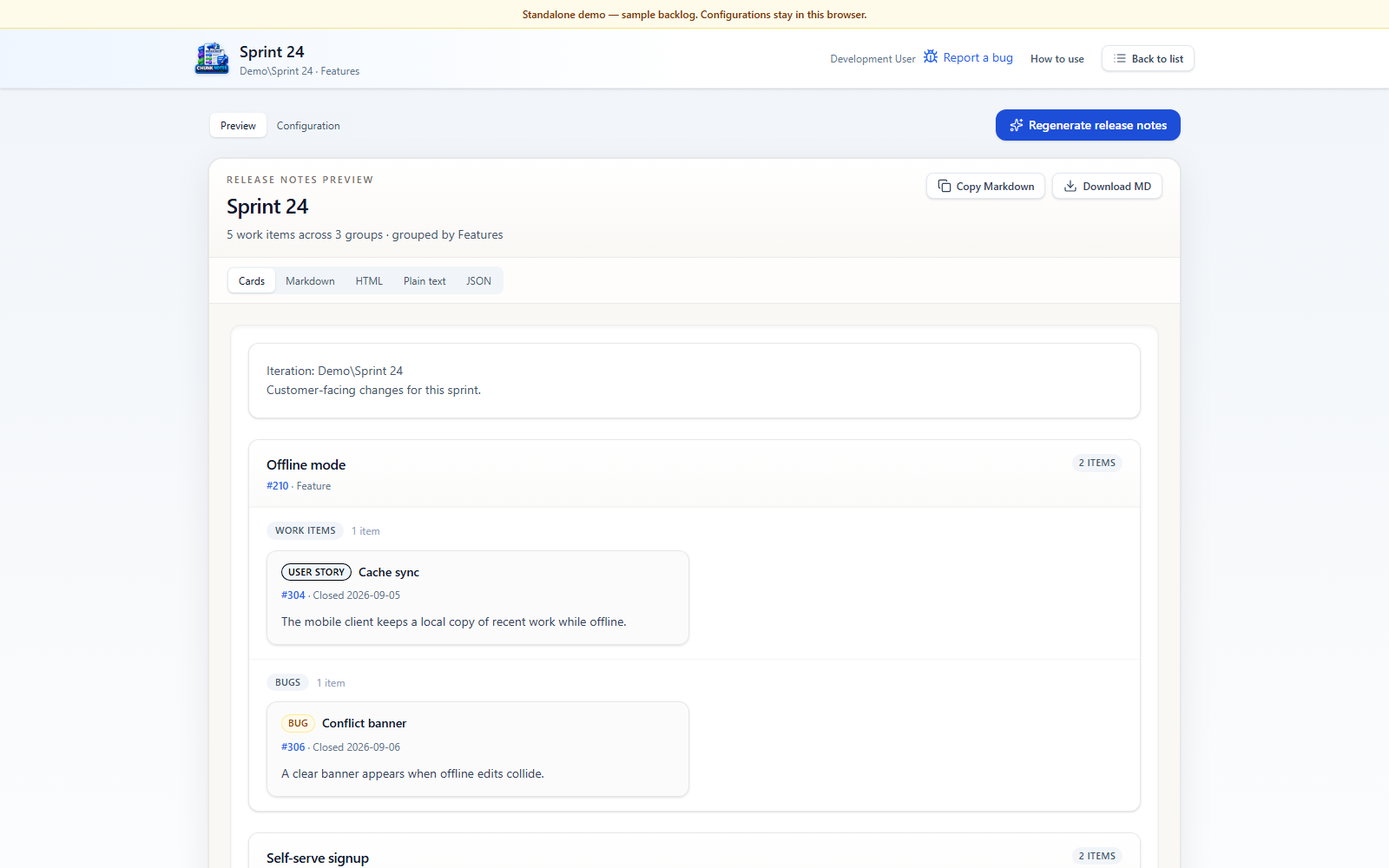Click the USER STORY badge
Image resolution: width=1389 pixels, height=868 pixels.
pos(316,572)
